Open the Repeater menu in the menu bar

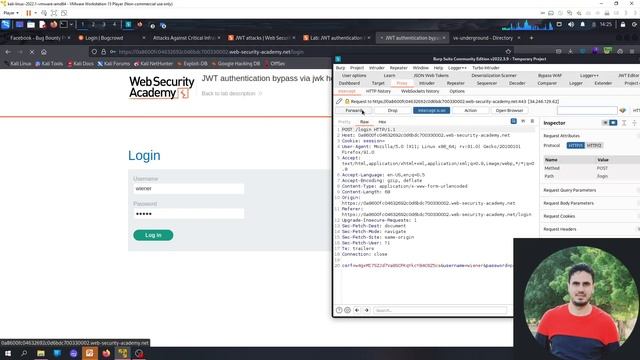click(x=398, y=68)
